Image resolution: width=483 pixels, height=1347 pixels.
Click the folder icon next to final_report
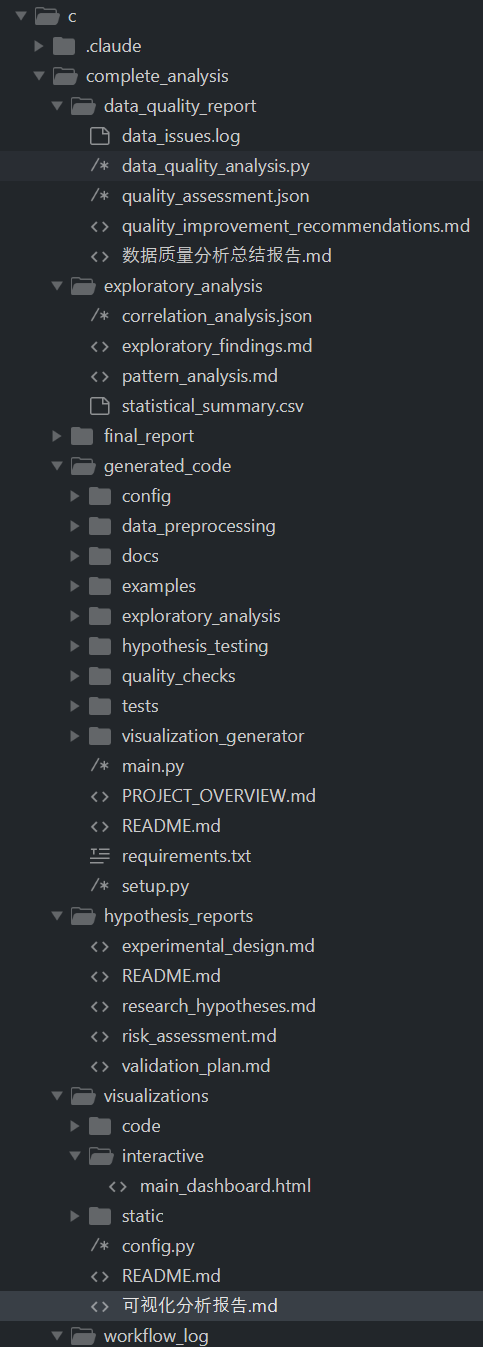pos(82,436)
